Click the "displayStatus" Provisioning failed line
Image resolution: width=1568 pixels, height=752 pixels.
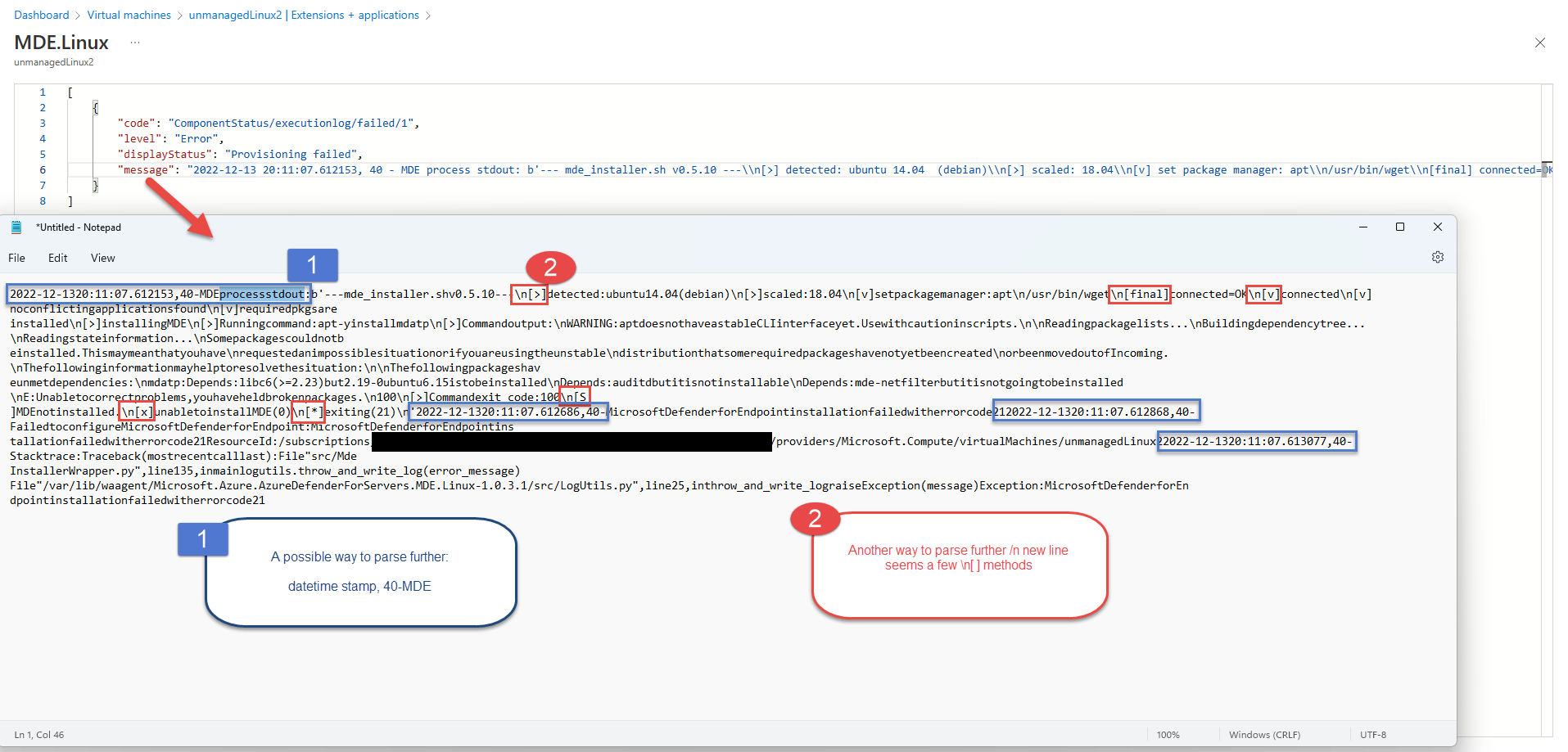coord(240,154)
